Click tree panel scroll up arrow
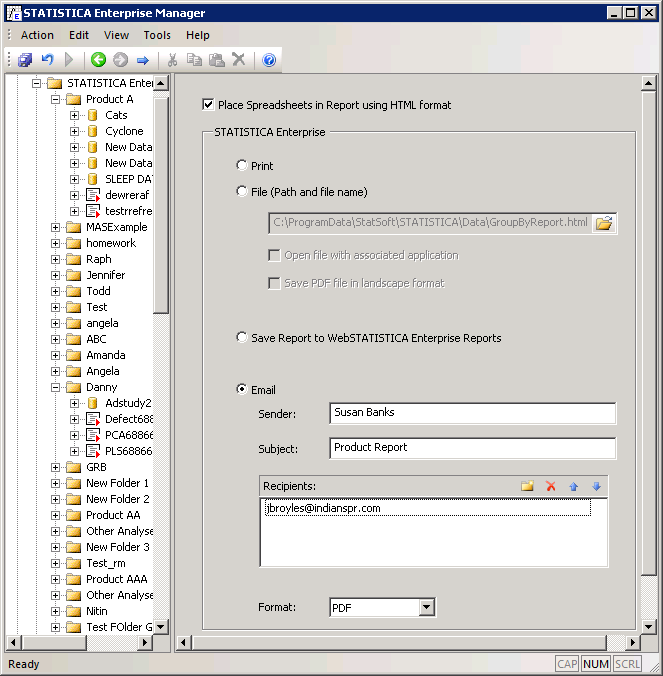 click(x=161, y=83)
